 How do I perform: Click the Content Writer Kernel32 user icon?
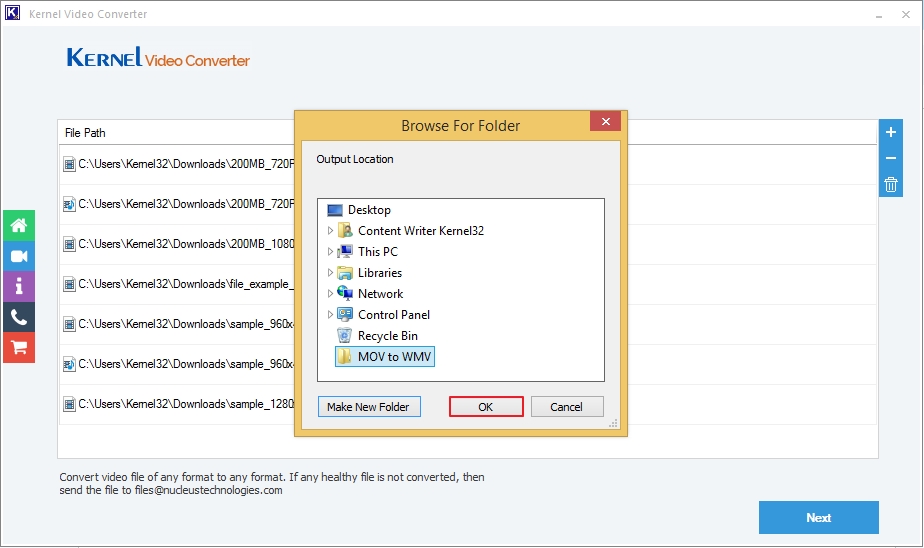tap(345, 230)
